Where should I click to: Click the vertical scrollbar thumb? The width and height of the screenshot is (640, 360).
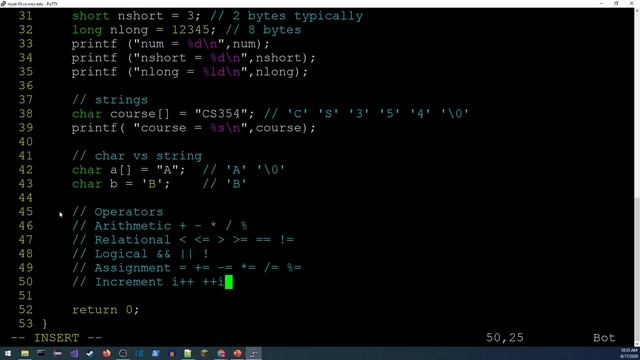click(637, 269)
